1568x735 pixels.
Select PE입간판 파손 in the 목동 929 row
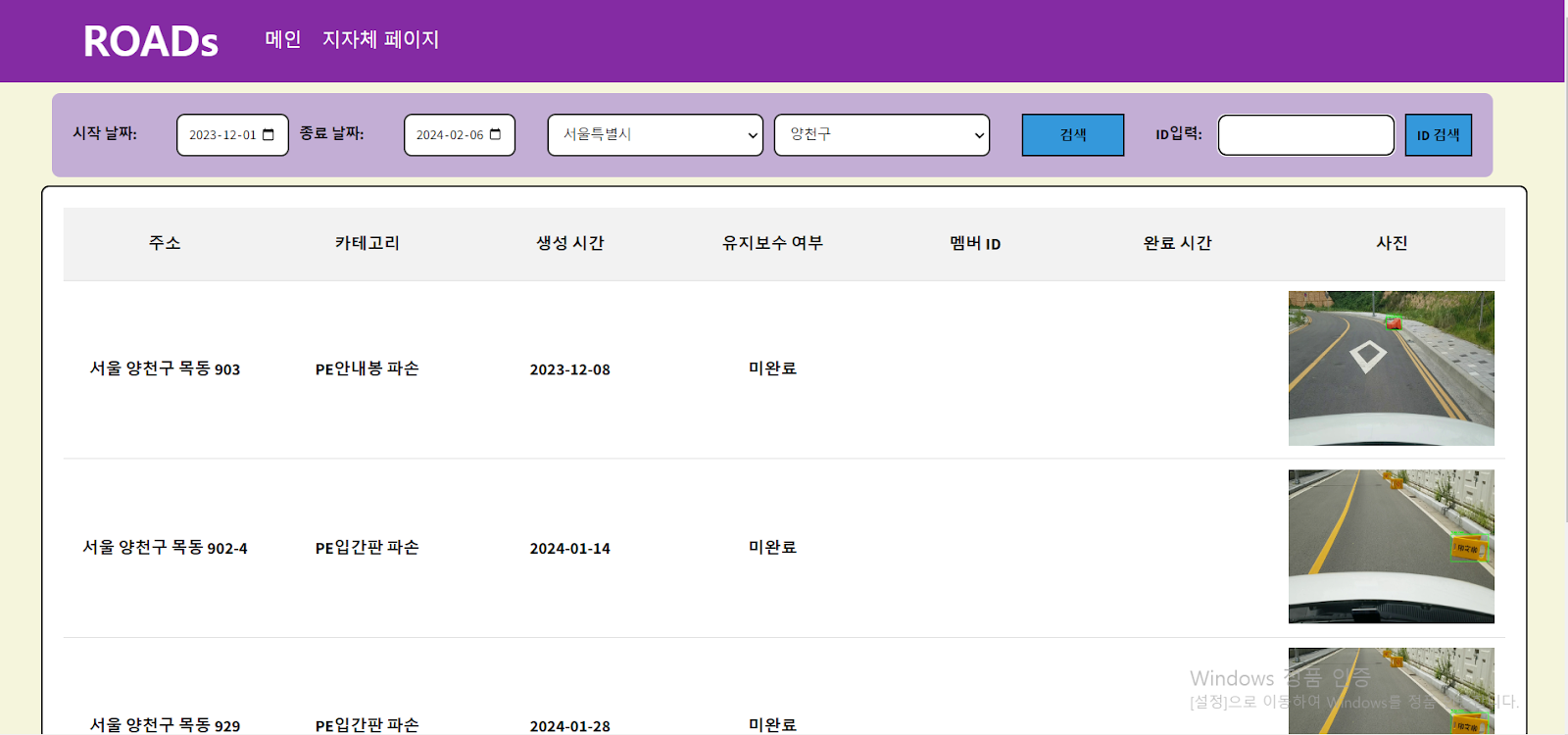click(367, 725)
